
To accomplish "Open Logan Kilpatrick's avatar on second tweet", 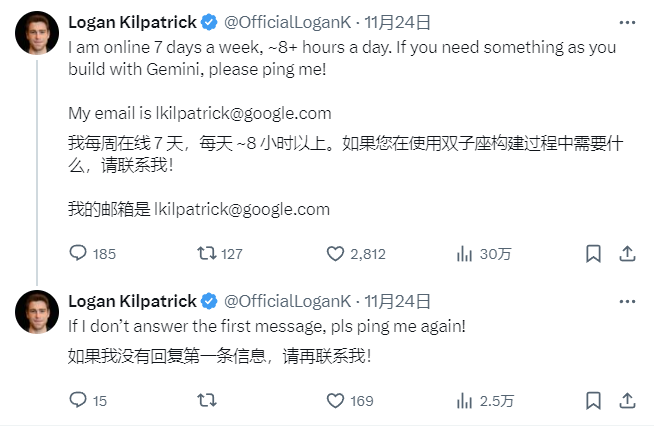I will coord(37,312).
